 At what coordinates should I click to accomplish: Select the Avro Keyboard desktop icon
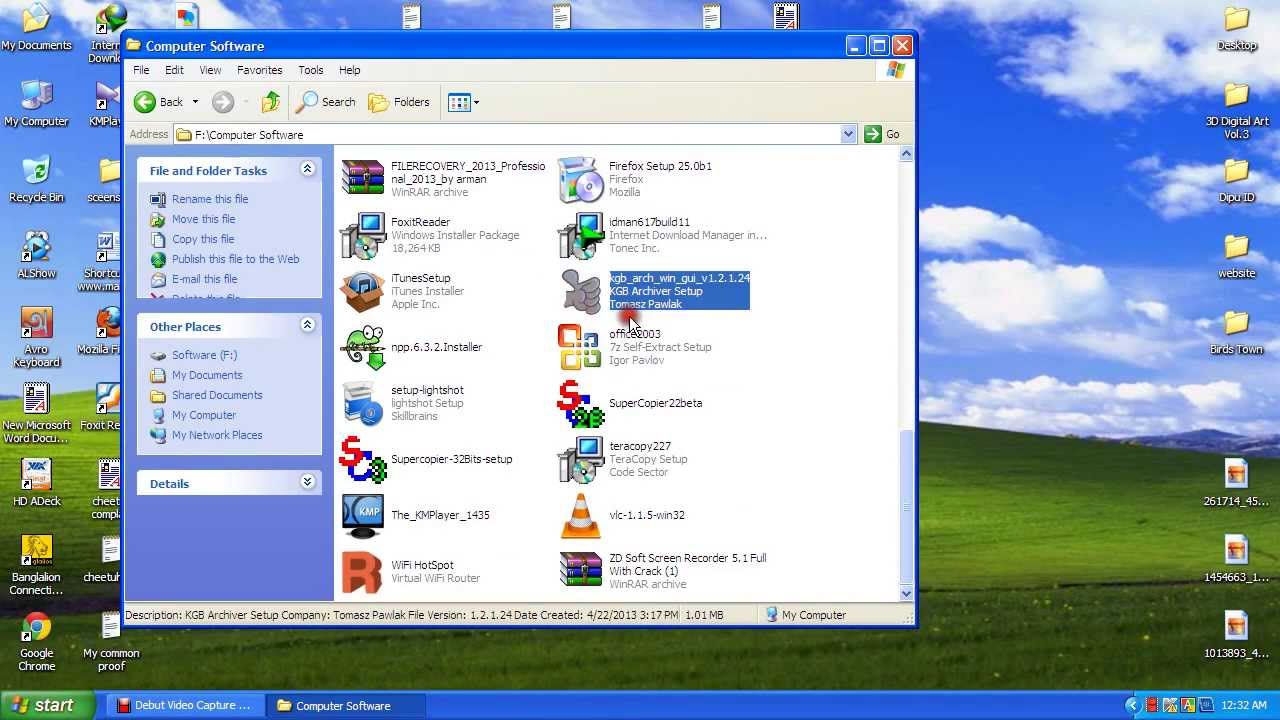pyautogui.click(x=36, y=324)
